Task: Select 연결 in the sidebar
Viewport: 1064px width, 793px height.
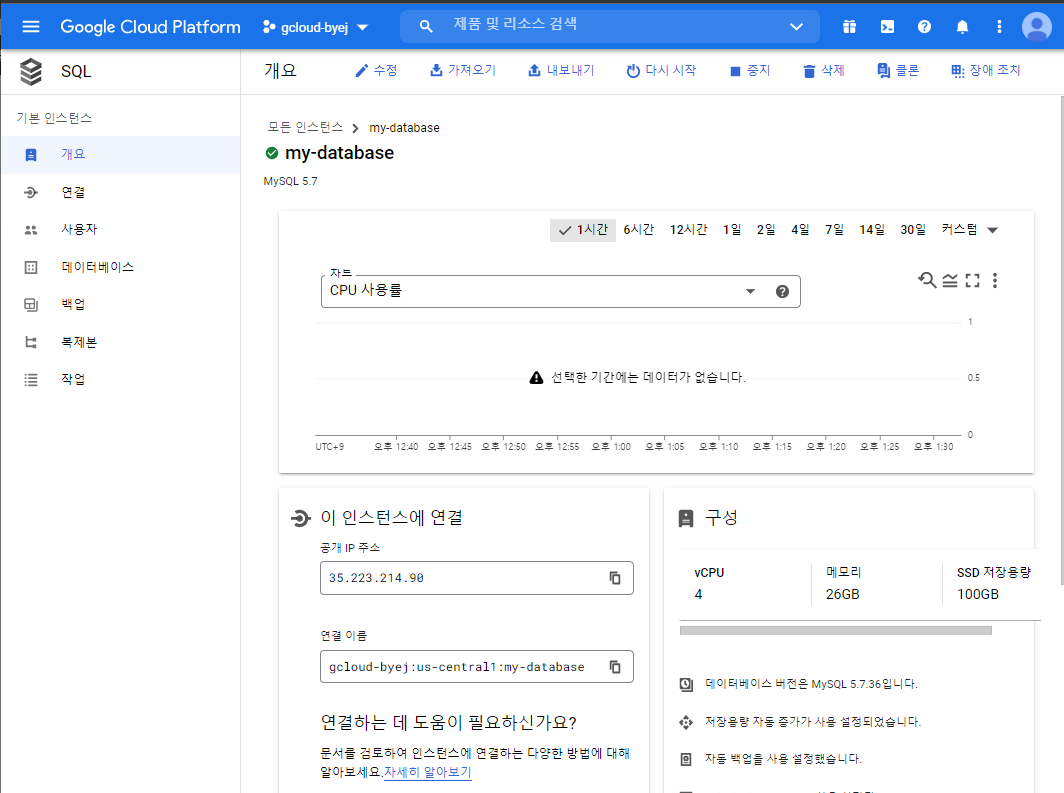Action: (x=120, y=193)
